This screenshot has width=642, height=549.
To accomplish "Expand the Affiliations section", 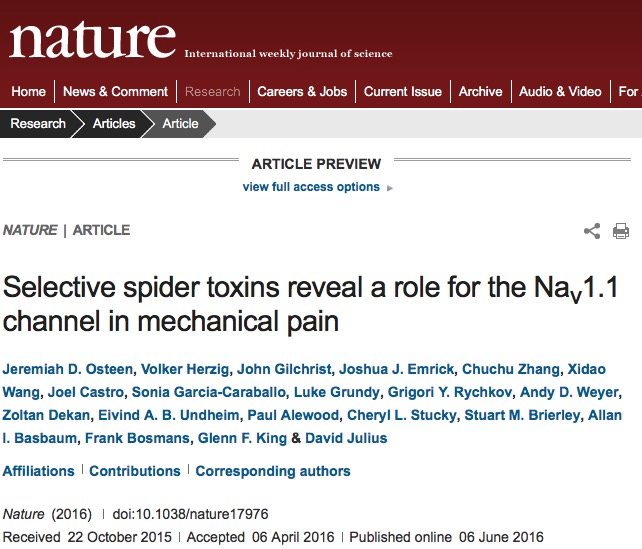I will pos(38,471).
